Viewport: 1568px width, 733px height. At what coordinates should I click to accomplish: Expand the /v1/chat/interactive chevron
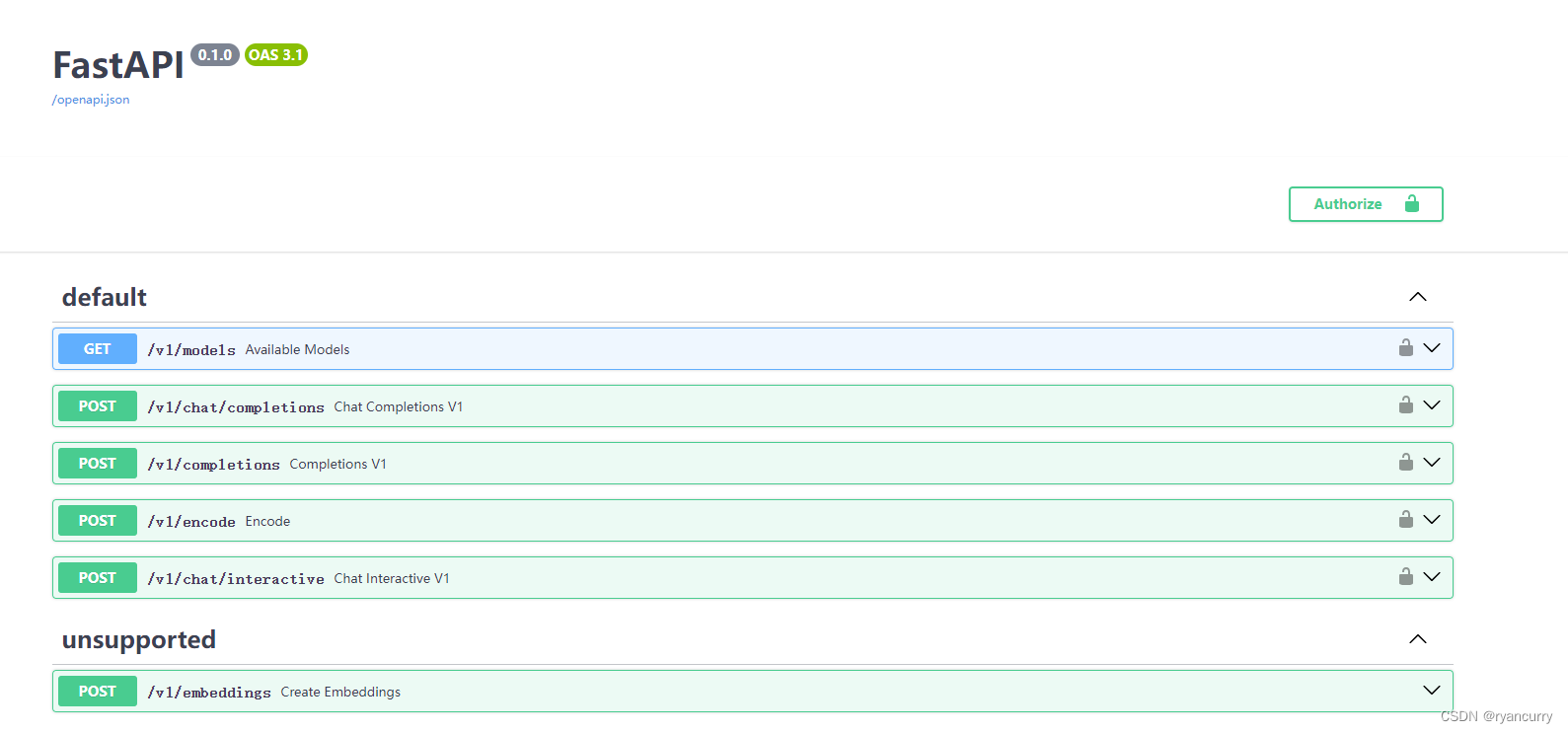pos(1432,577)
